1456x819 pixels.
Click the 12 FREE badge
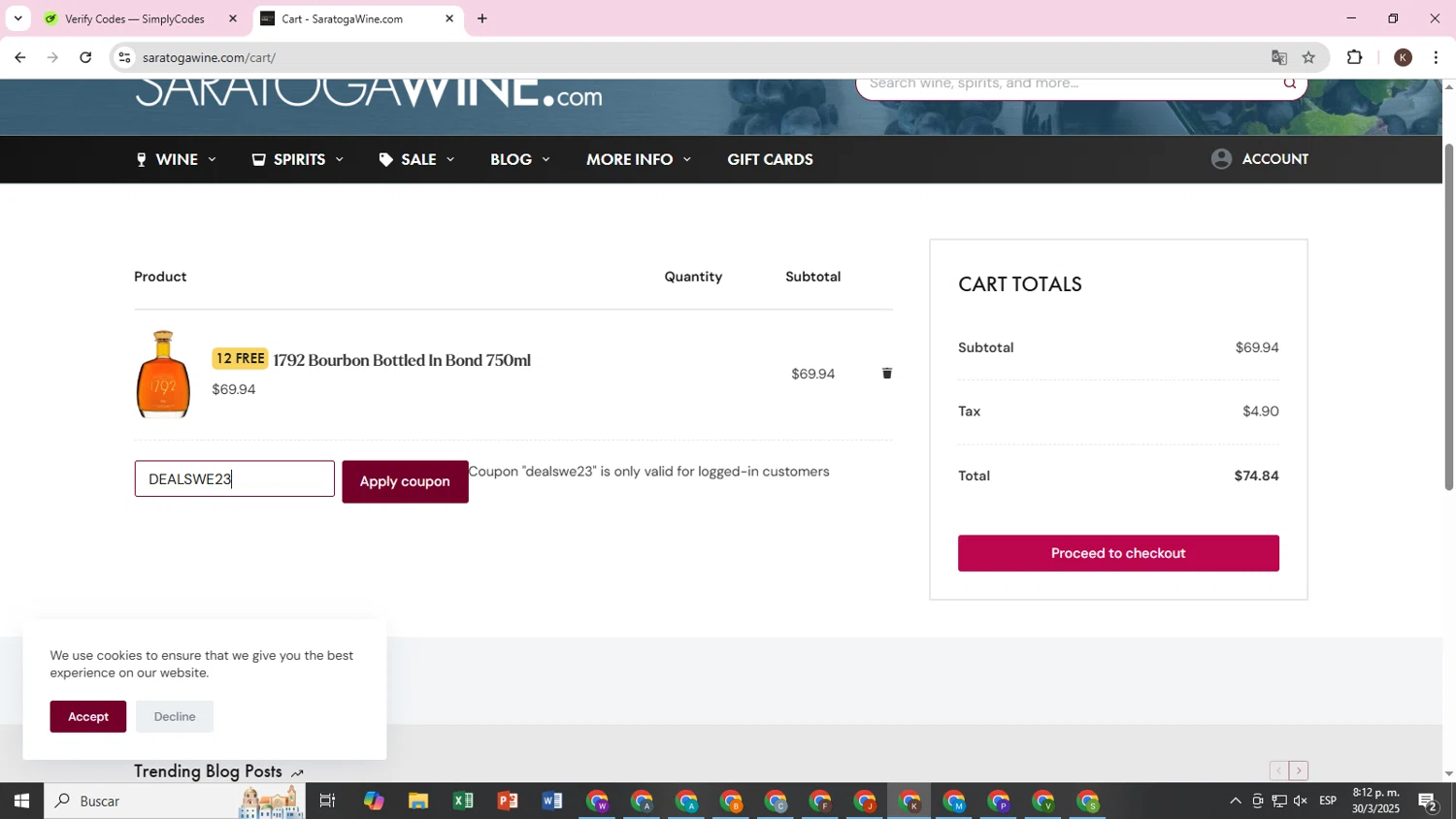pyautogui.click(x=240, y=359)
